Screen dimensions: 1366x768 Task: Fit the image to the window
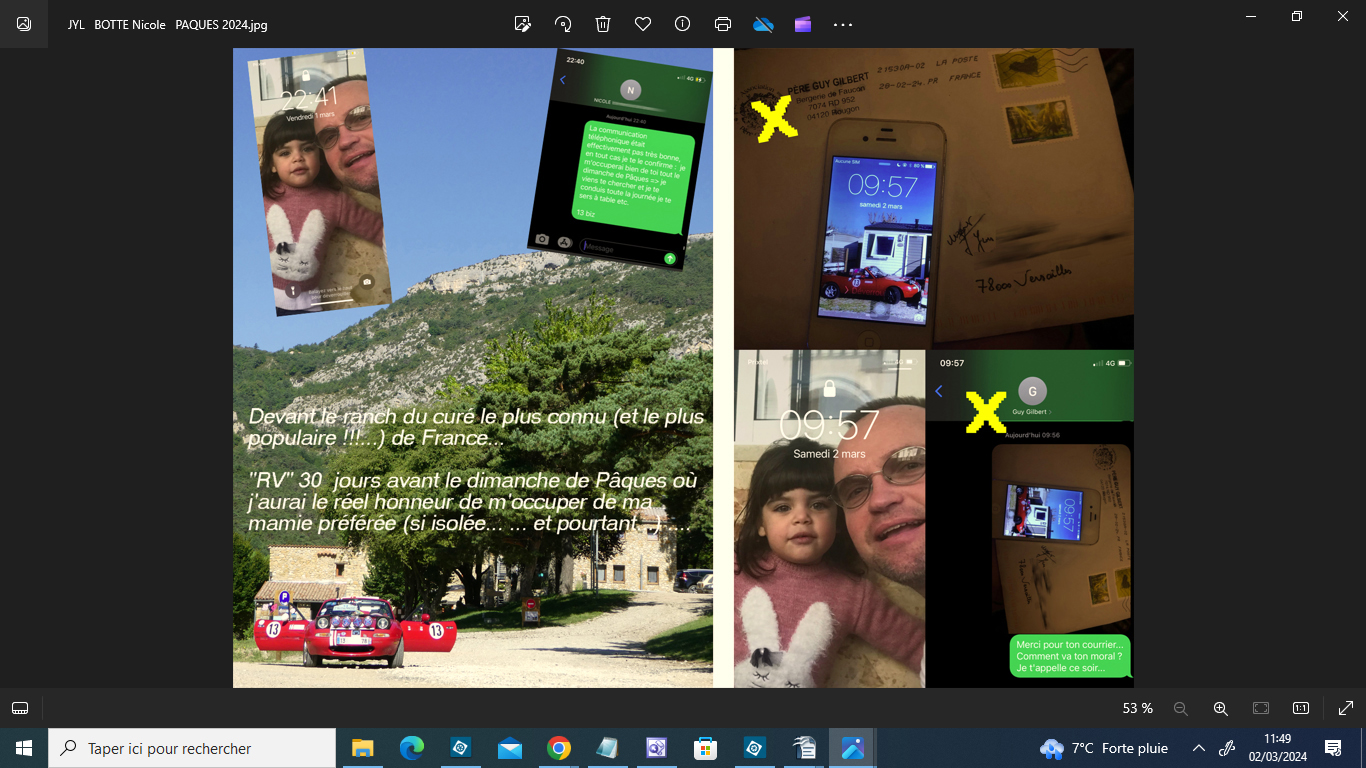click(x=1261, y=708)
